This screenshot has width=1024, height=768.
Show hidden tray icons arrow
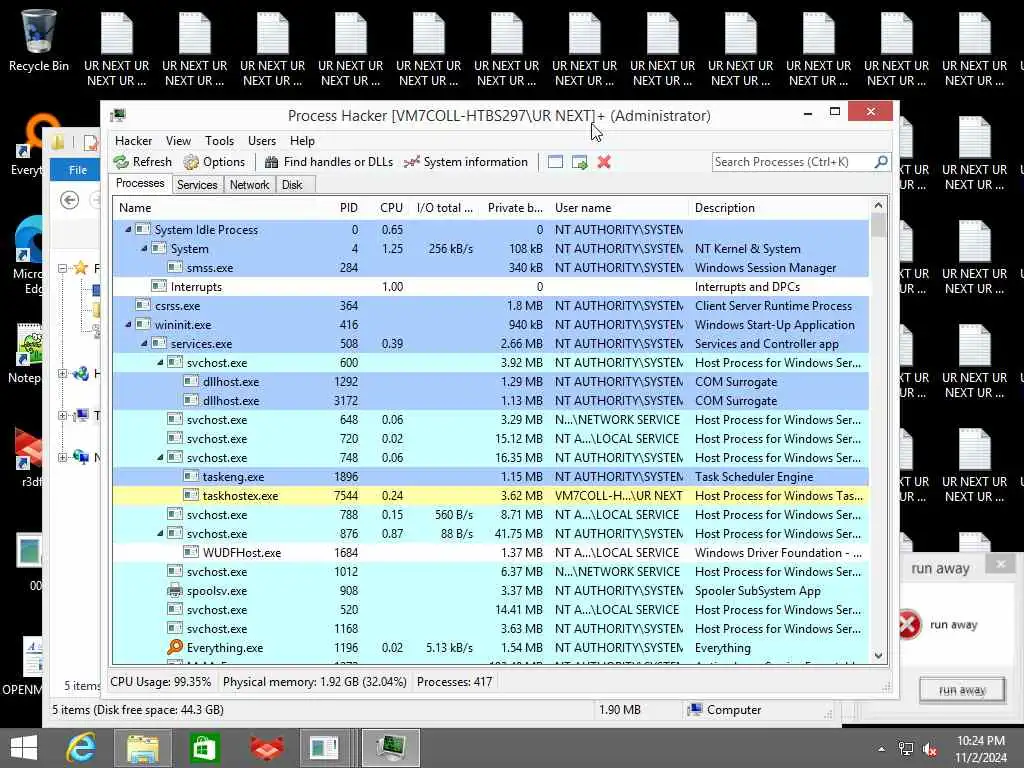(x=881, y=748)
